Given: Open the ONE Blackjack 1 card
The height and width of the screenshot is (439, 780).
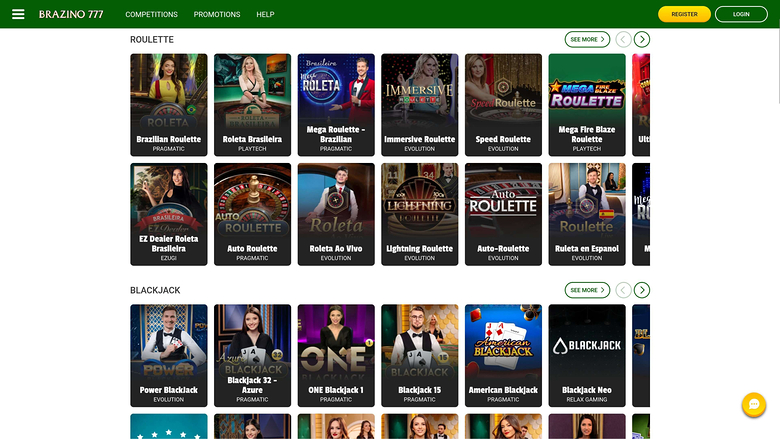Looking at the screenshot, I should [336, 355].
